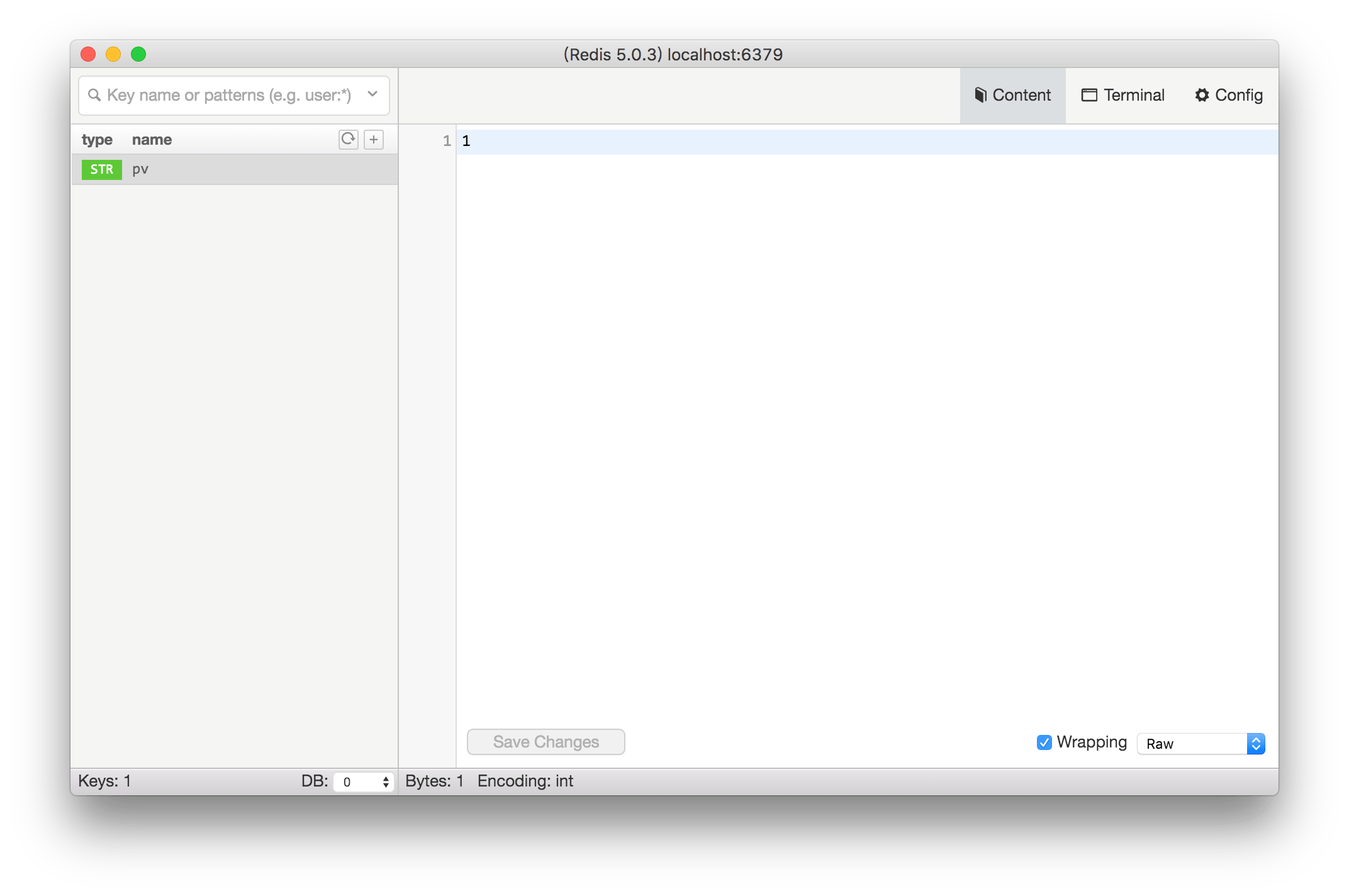Viewport: 1349px width, 896px height.
Task: Focus the key name search field
Action: pos(234,95)
